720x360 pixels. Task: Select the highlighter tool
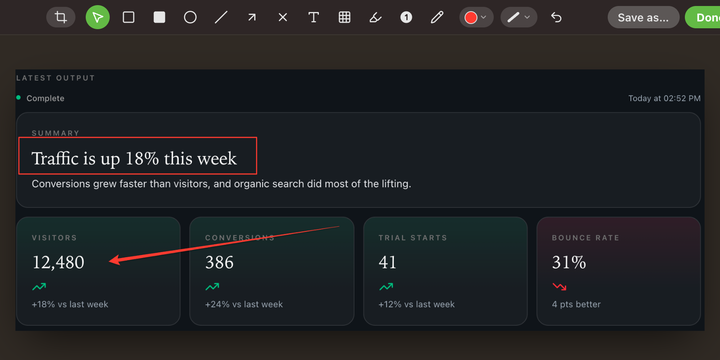coord(375,17)
